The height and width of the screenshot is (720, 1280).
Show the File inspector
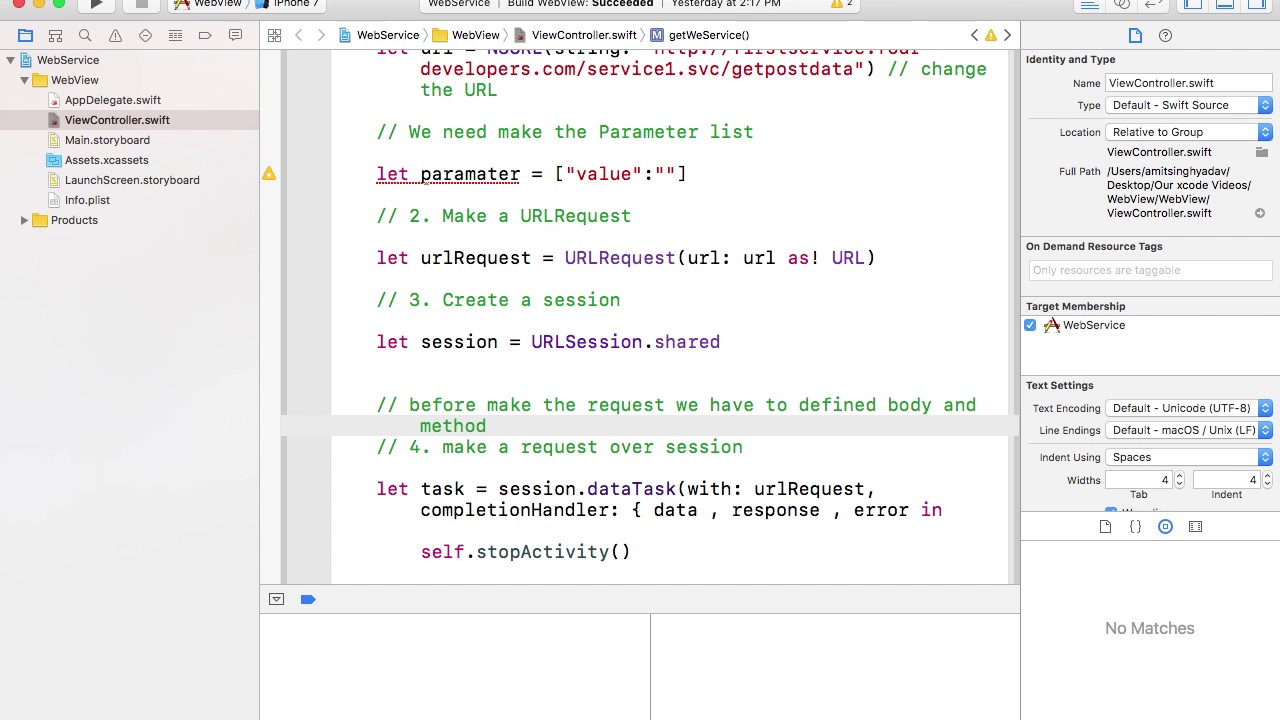[x=1135, y=36]
